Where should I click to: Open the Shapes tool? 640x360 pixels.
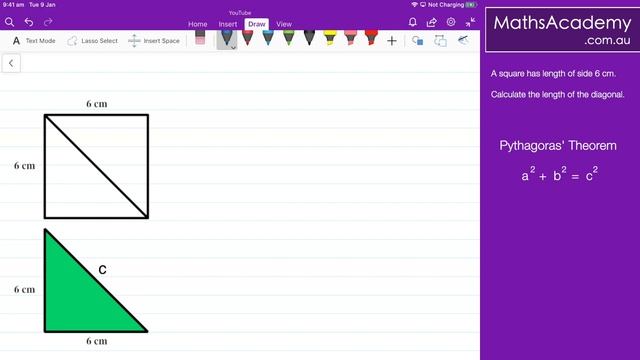(417, 40)
